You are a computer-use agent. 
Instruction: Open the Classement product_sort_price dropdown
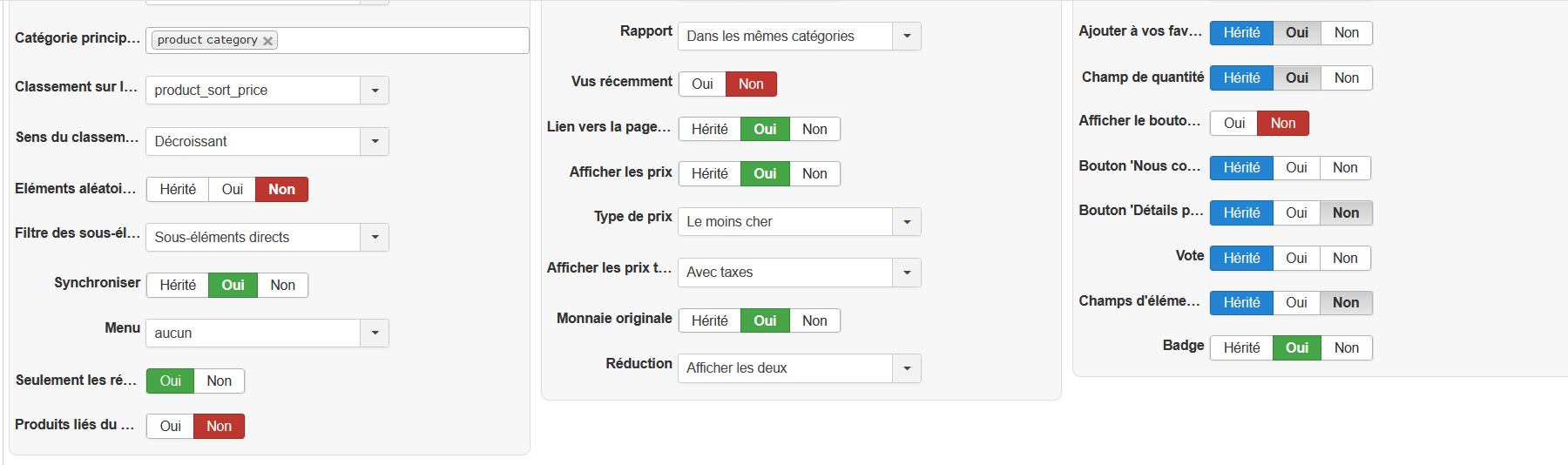tap(375, 91)
